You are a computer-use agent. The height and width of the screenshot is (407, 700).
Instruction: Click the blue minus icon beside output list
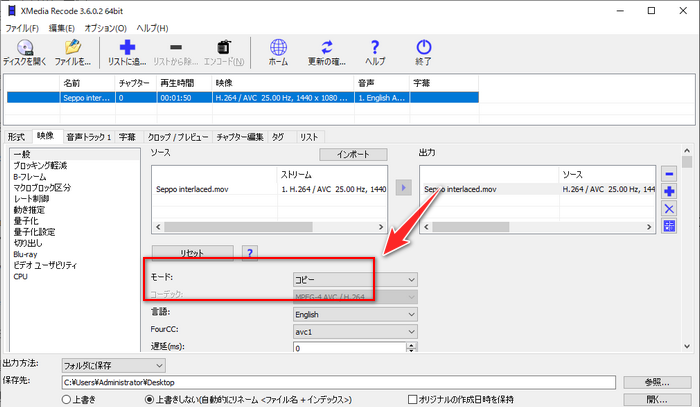click(x=670, y=173)
